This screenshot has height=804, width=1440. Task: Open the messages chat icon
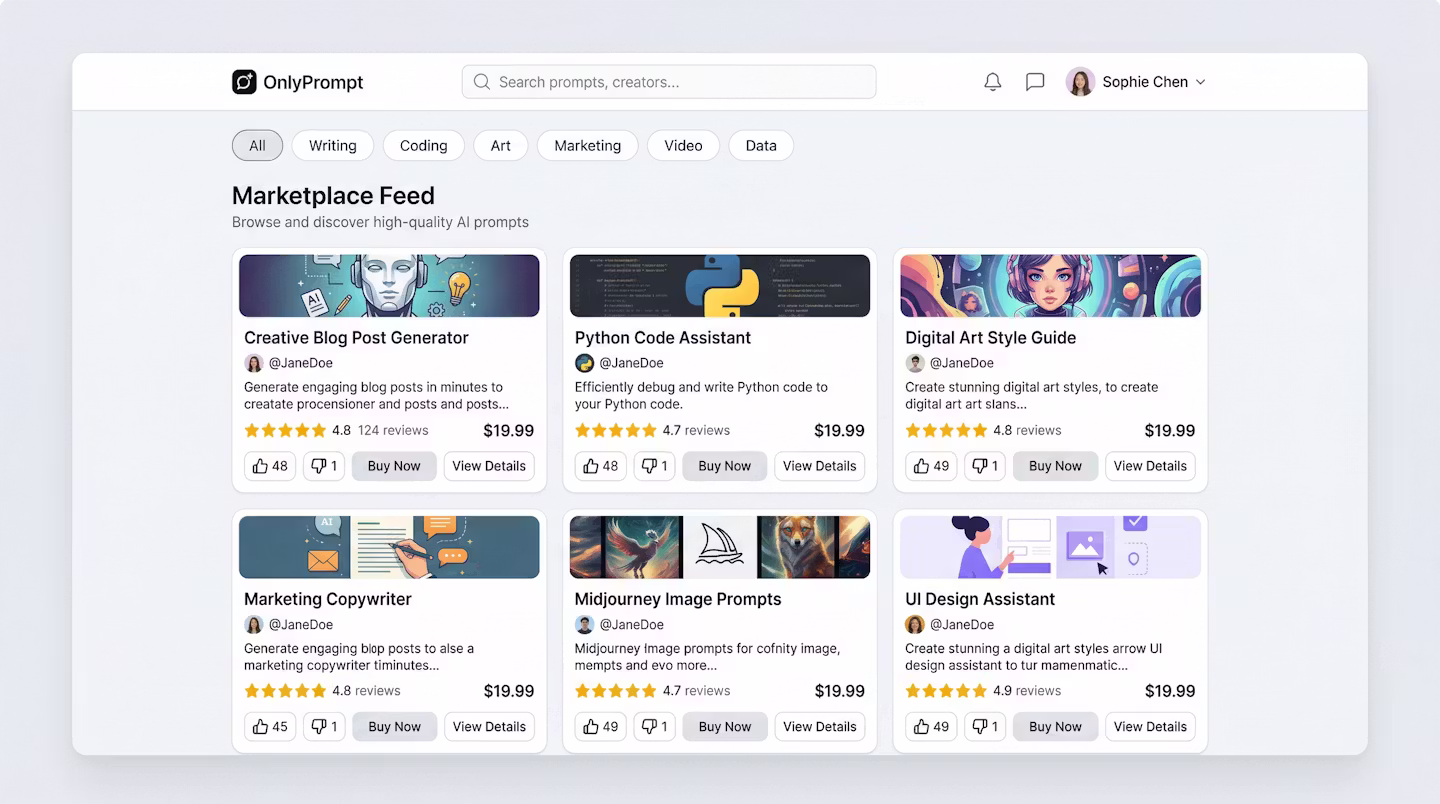click(x=1035, y=82)
